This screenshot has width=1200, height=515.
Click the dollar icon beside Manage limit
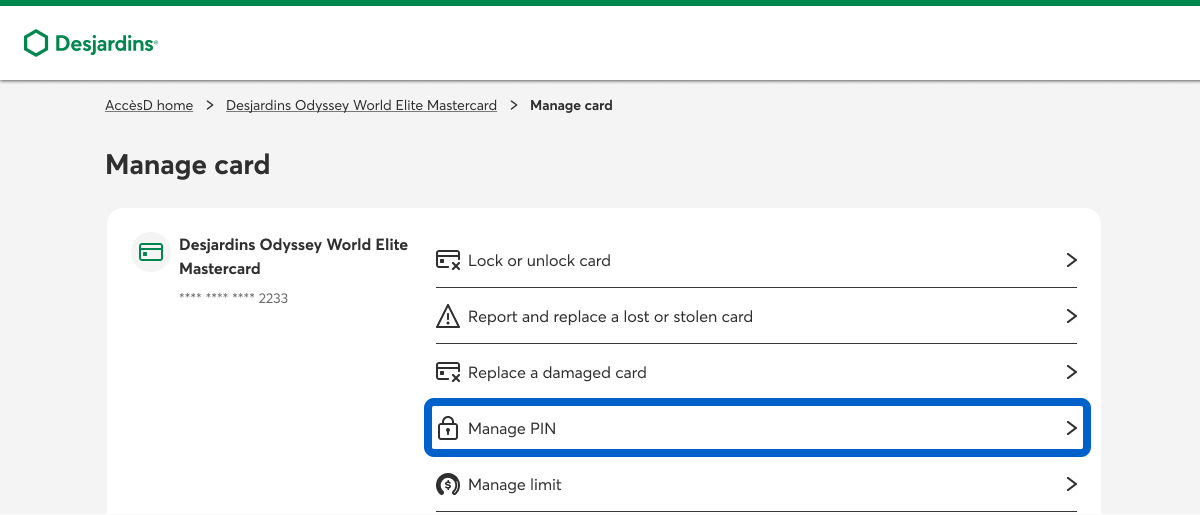coord(448,485)
